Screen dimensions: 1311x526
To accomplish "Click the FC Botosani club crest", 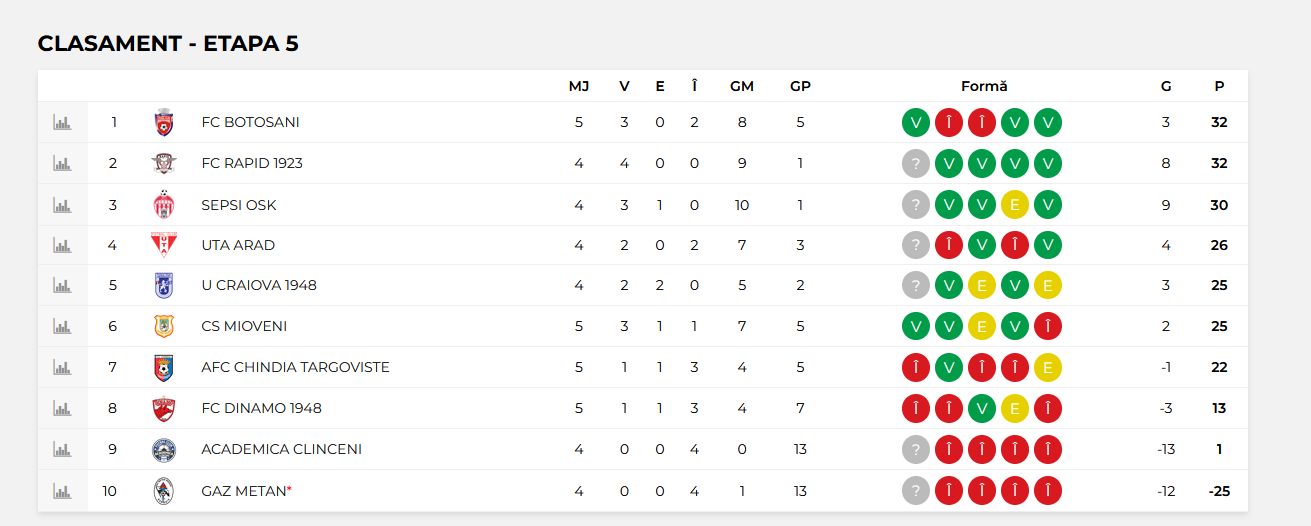I will pyautogui.click(x=163, y=122).
